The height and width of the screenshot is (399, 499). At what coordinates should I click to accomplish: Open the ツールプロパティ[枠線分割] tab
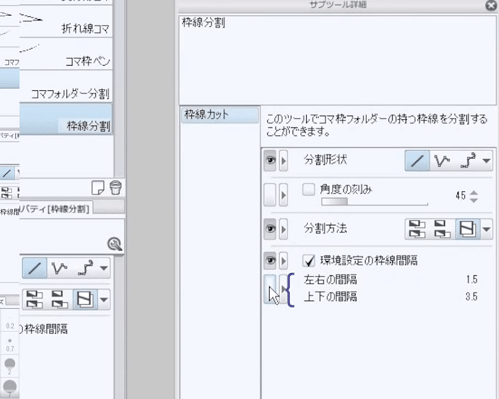click(57, 209)
